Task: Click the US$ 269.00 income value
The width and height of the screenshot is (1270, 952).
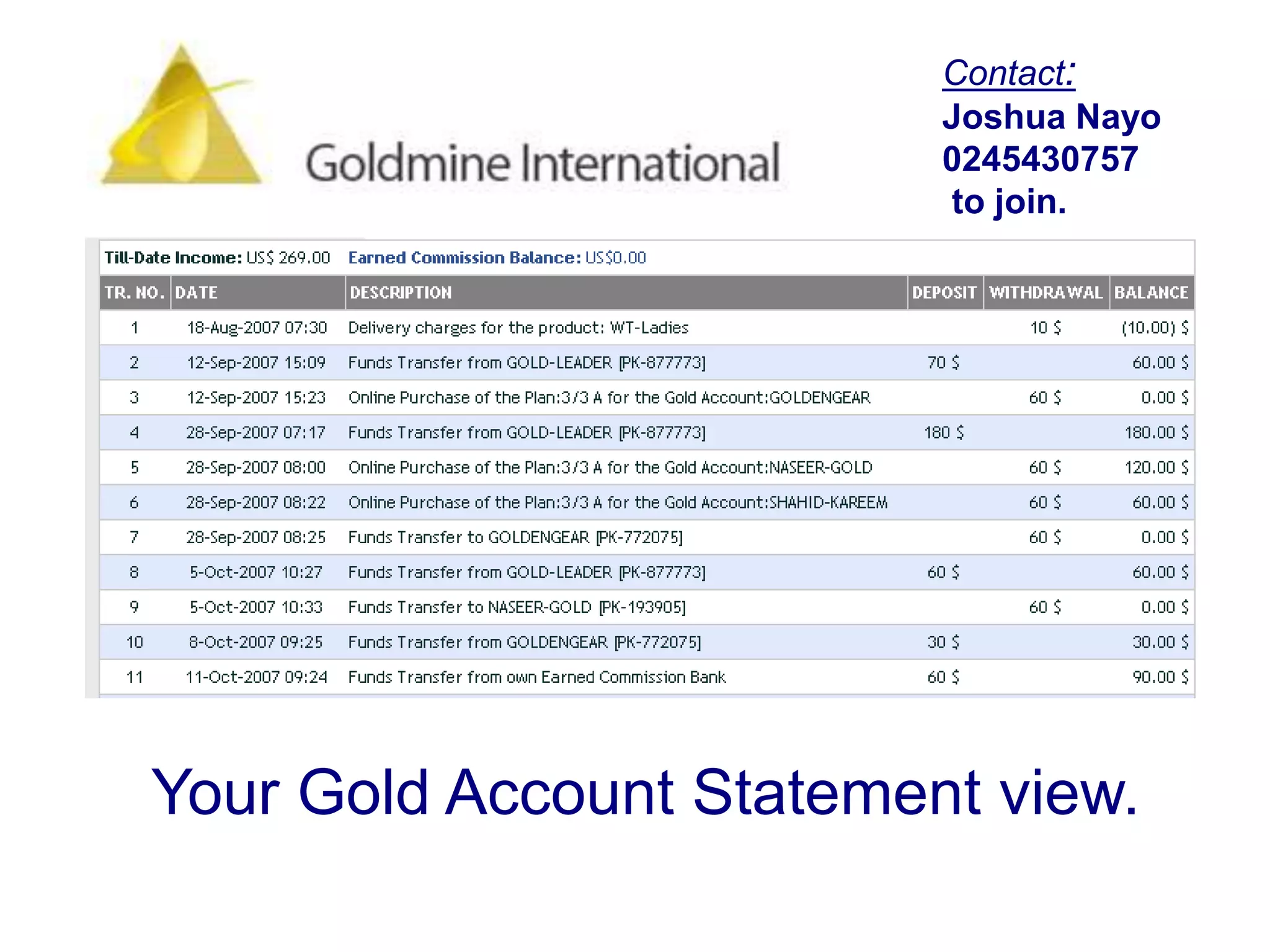Action: pyautogui.click(x=288, y=257)
